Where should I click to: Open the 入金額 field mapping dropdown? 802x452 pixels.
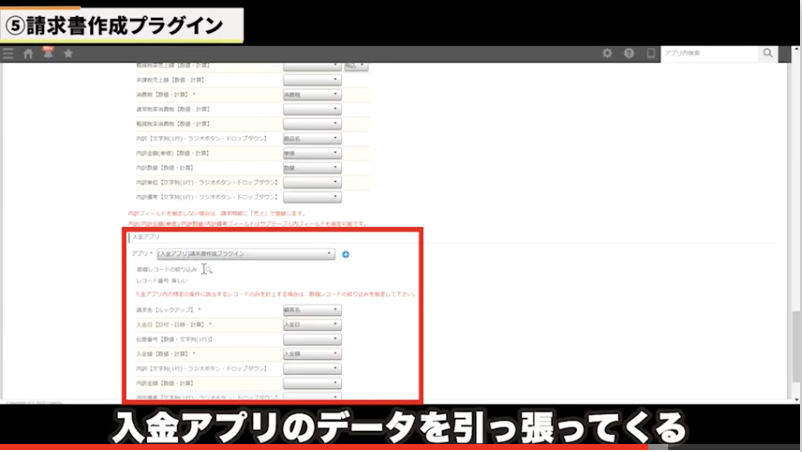coord(312,353)
